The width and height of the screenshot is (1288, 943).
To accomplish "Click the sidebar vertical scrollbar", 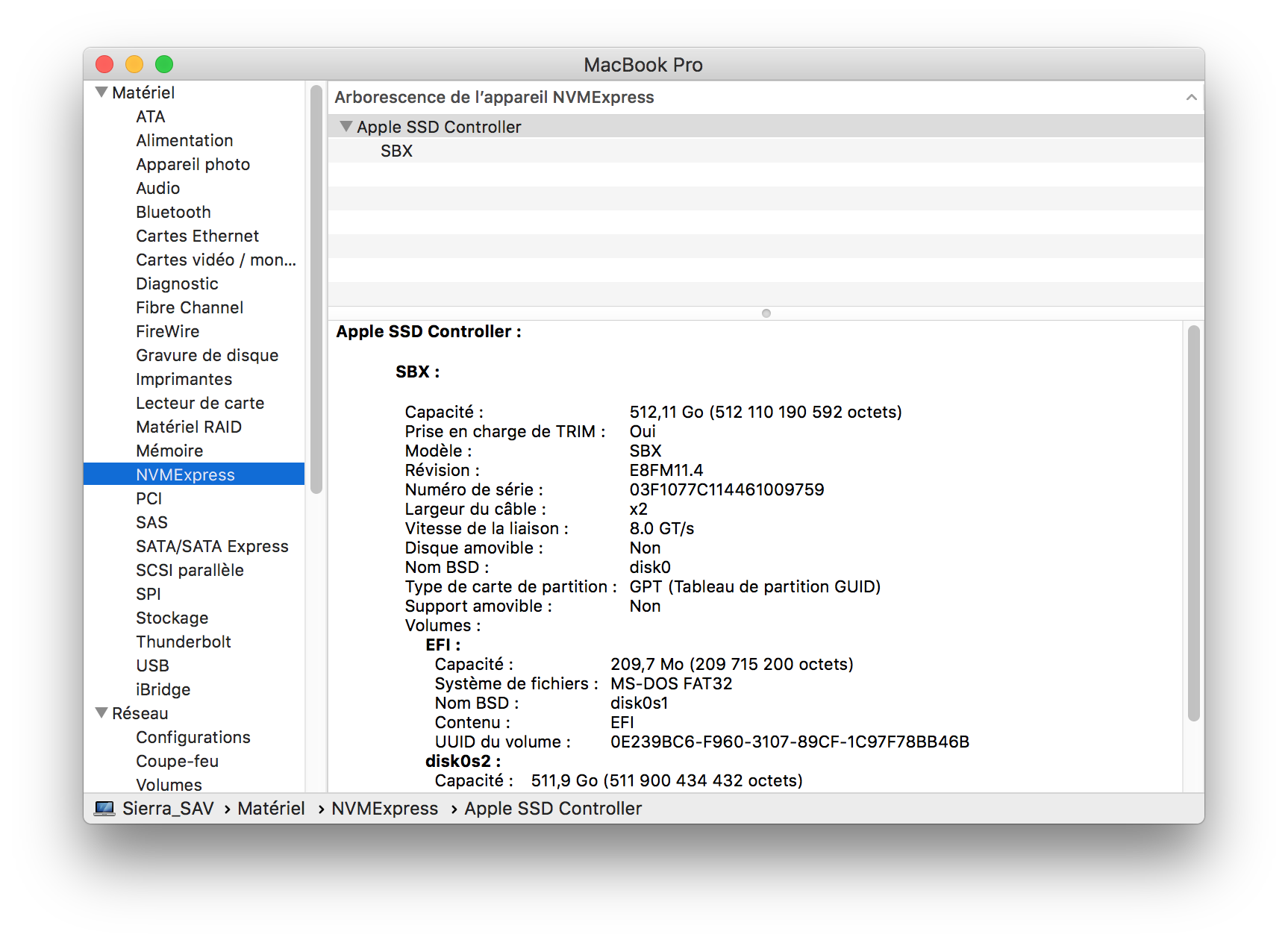I will click(316, 289).
